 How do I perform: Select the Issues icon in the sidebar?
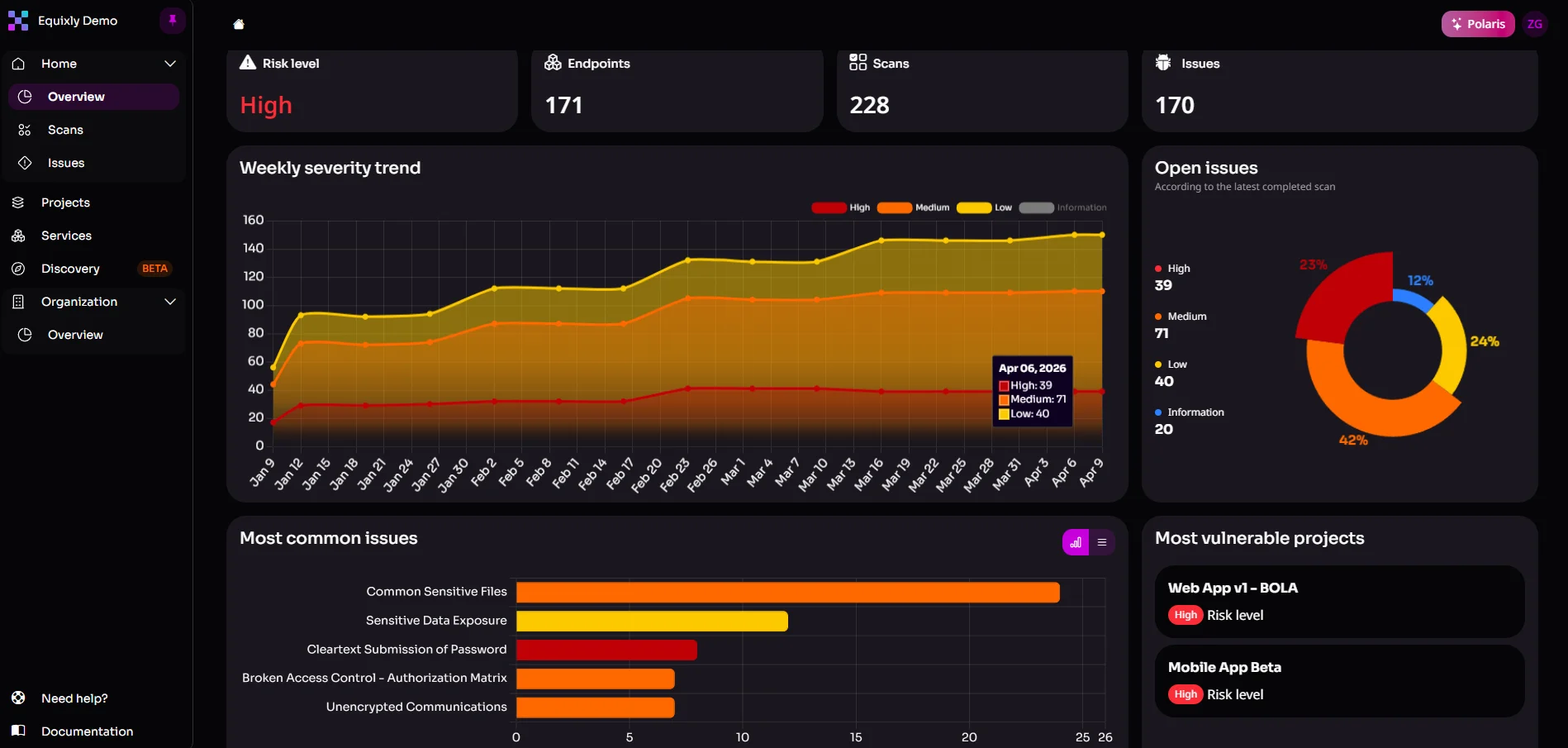pyautogui.click(x=26, y=163)
